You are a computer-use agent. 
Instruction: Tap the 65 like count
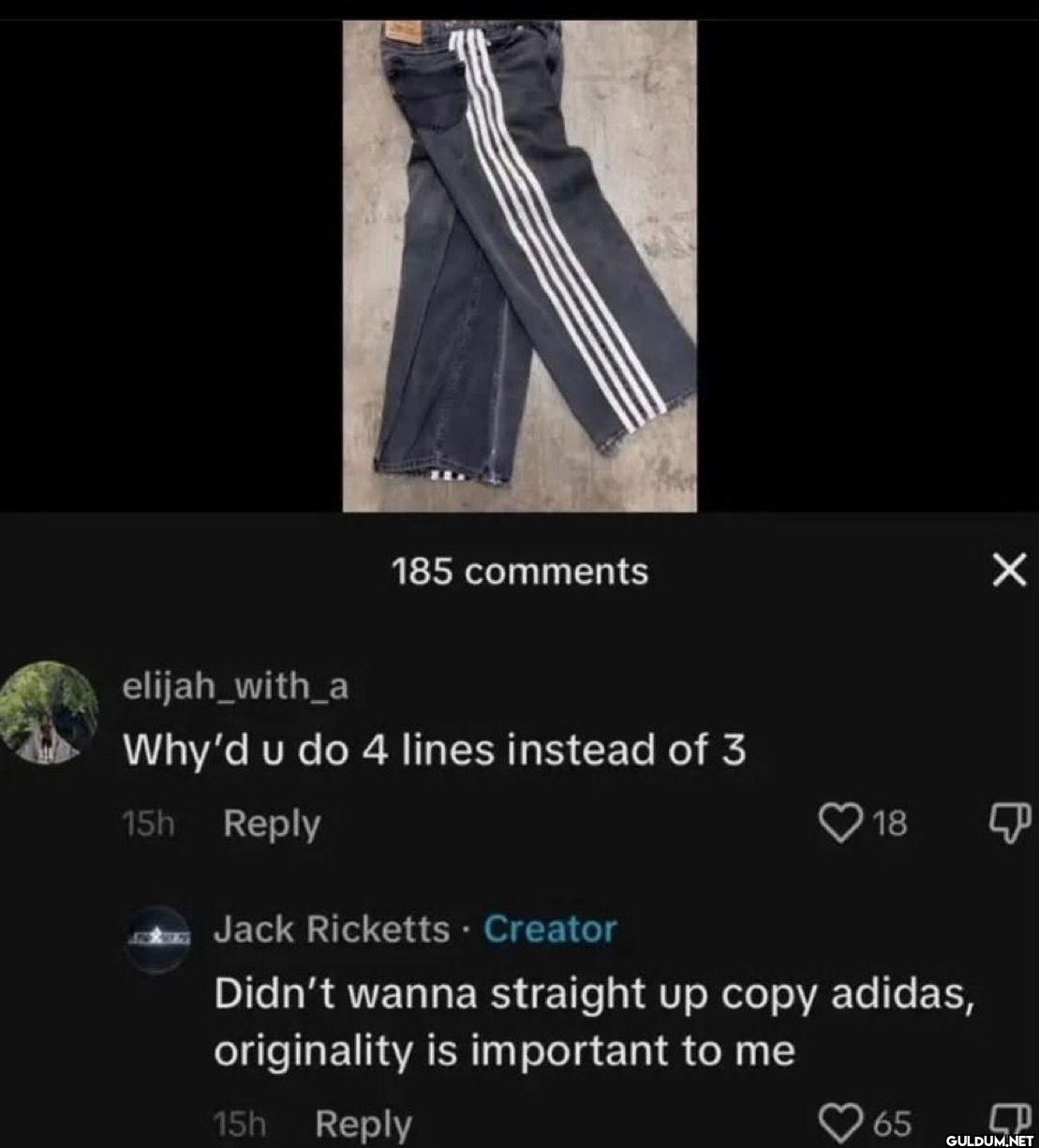pos(892,1122)
